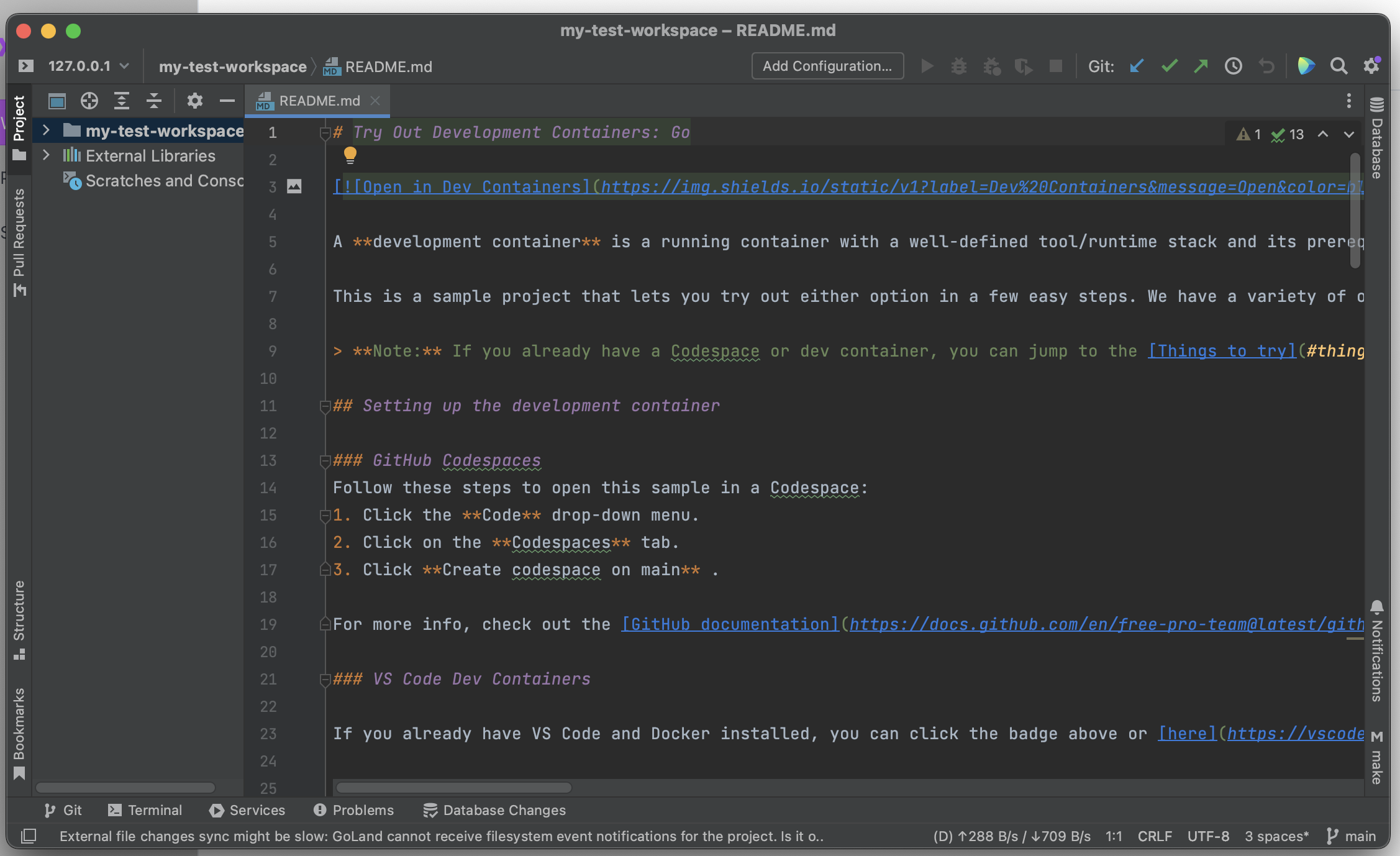Open the IDE settings gear
Screen dimensions: 1400x856
(1372, 66)
